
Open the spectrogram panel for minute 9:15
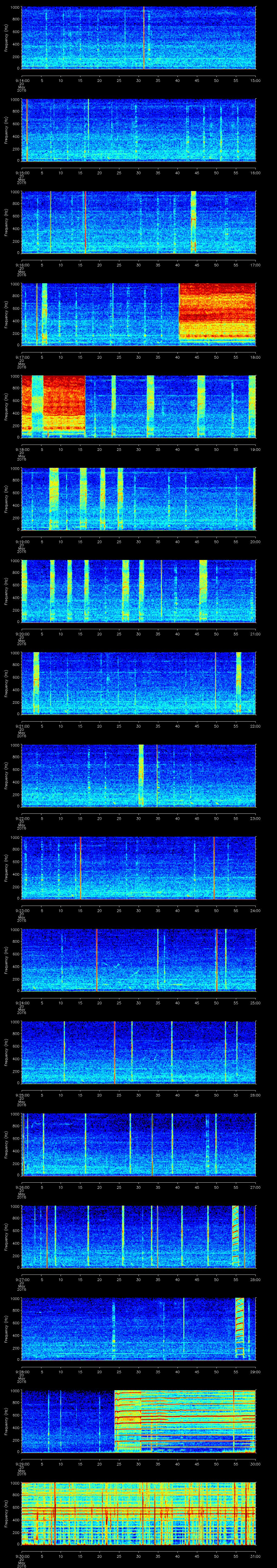pyautogui.click(x=138, y=130)
